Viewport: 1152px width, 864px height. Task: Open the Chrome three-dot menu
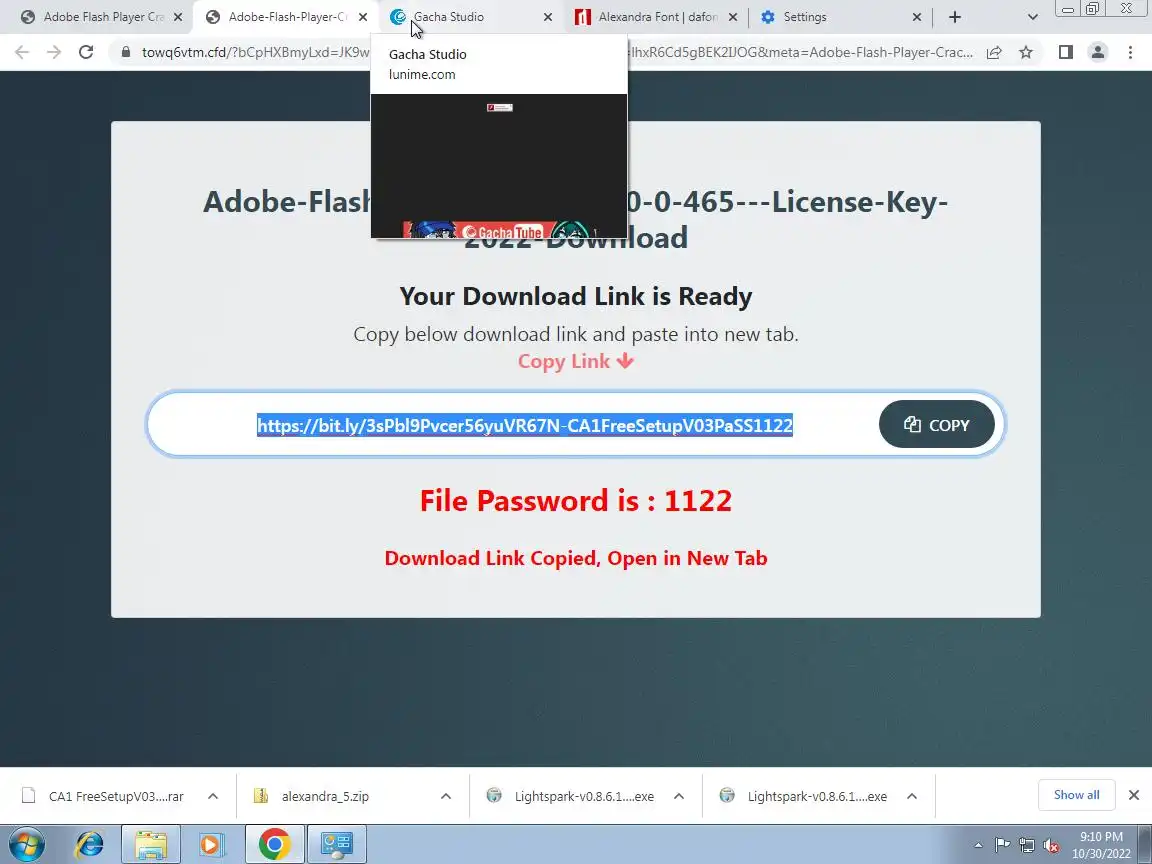point(1130,52)
